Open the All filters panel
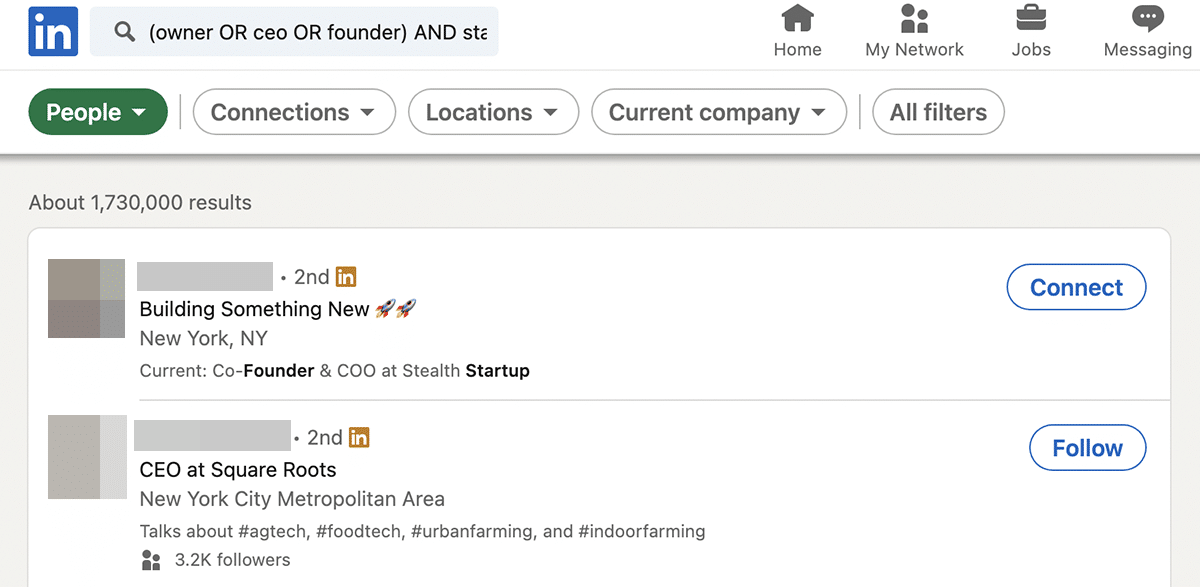The height and width of the screenshot is (587, 1200). click(x=938, y=112)
